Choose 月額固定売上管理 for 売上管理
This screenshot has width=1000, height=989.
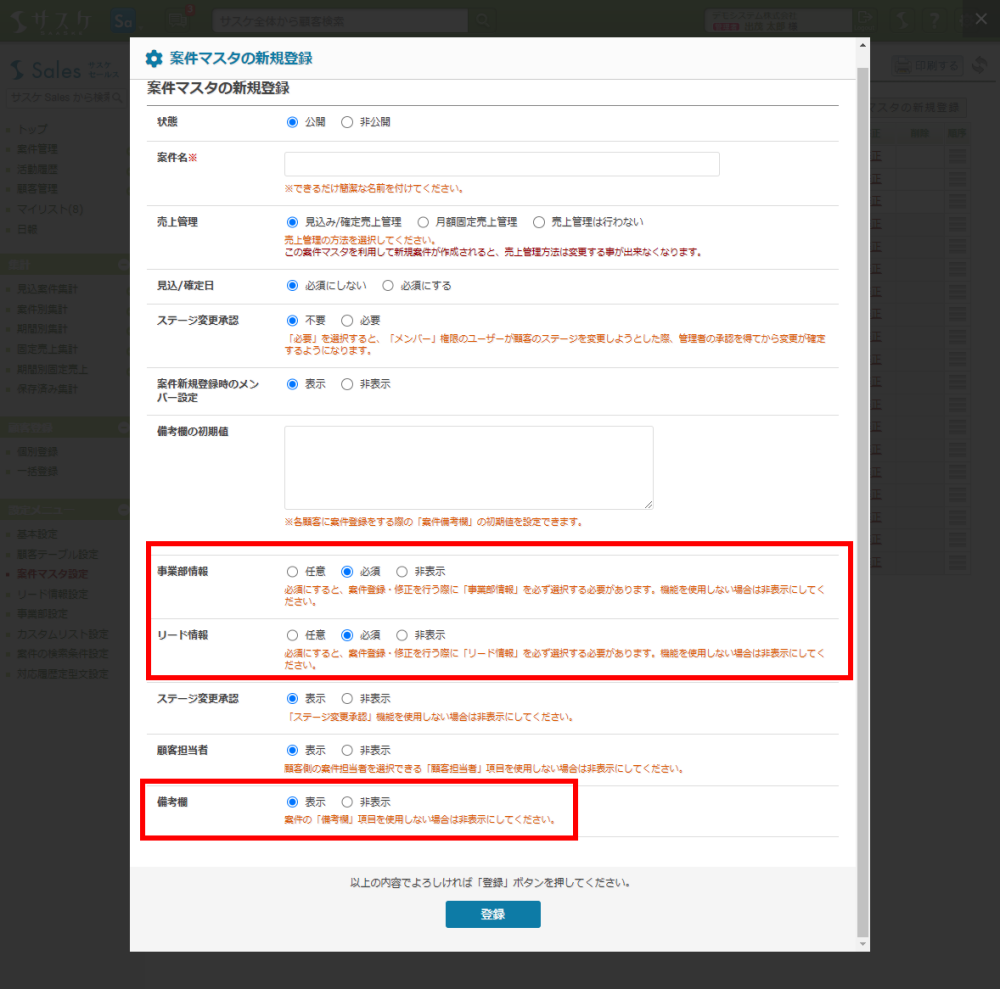424,222
